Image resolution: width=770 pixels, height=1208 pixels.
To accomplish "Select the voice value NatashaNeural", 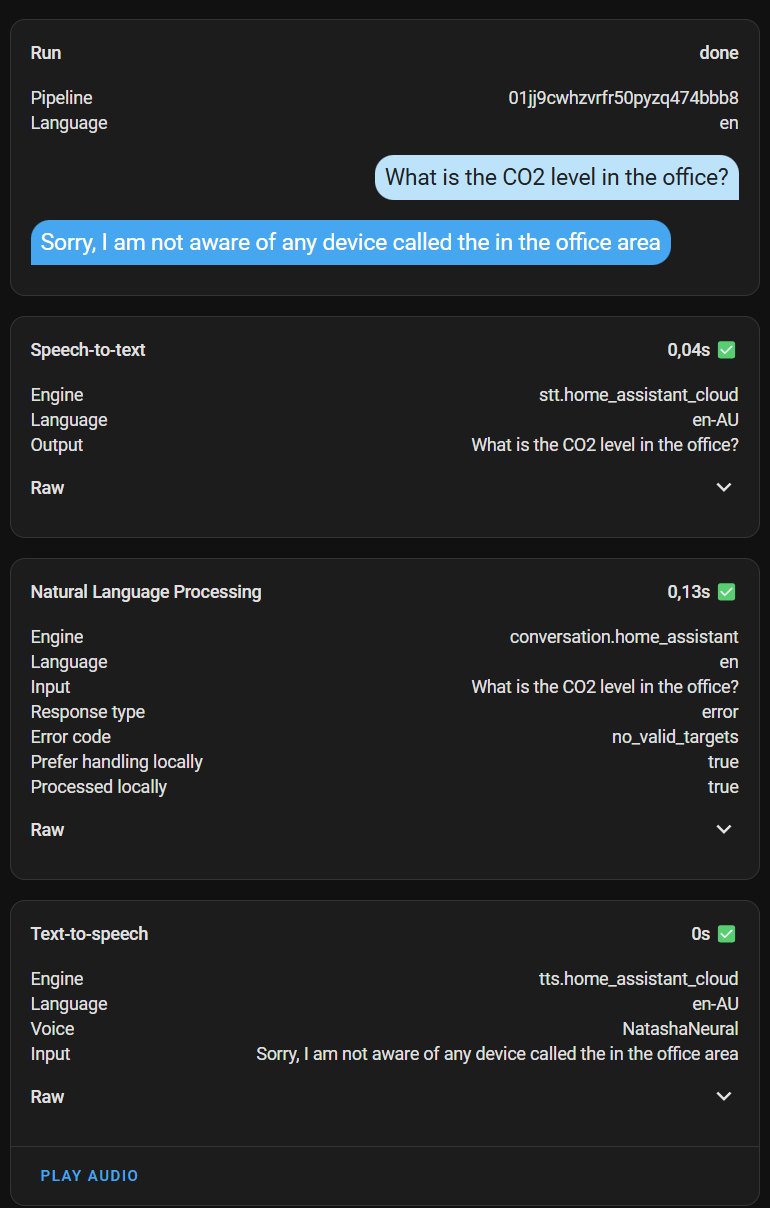I will [680, 1029].
